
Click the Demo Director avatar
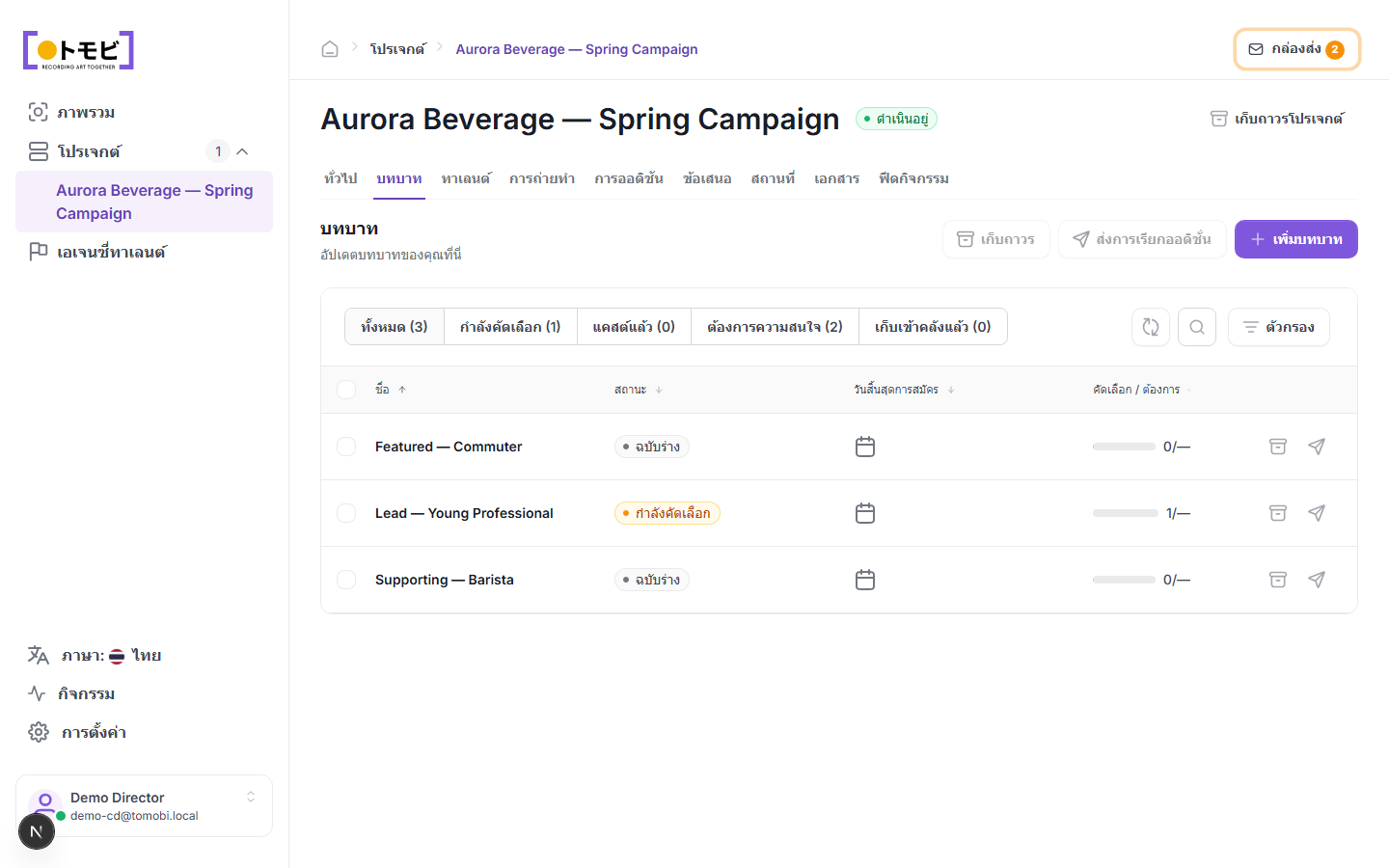(45, 802)
